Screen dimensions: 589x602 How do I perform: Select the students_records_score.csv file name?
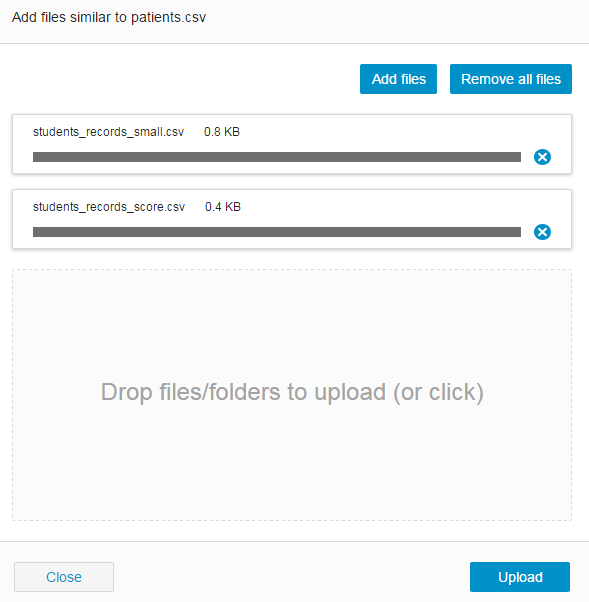[x=109, y=207]
